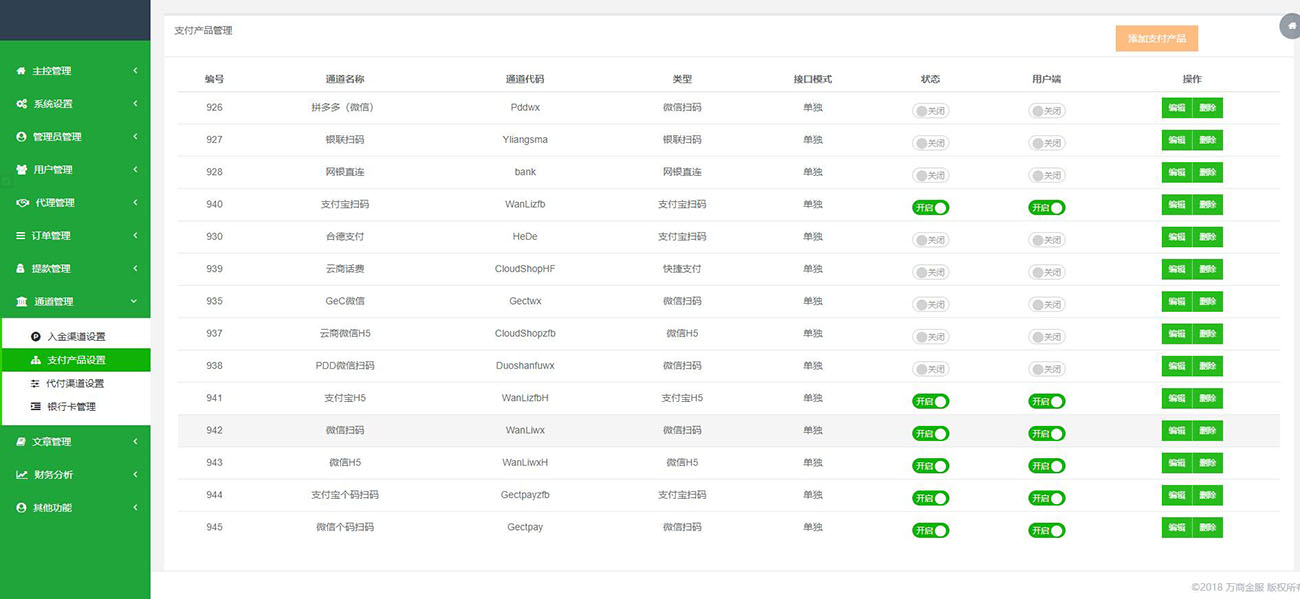This screenshot has height=599, width=1300.
Task: Expand 系统设置 menu chevron
Action: [135, 104]
